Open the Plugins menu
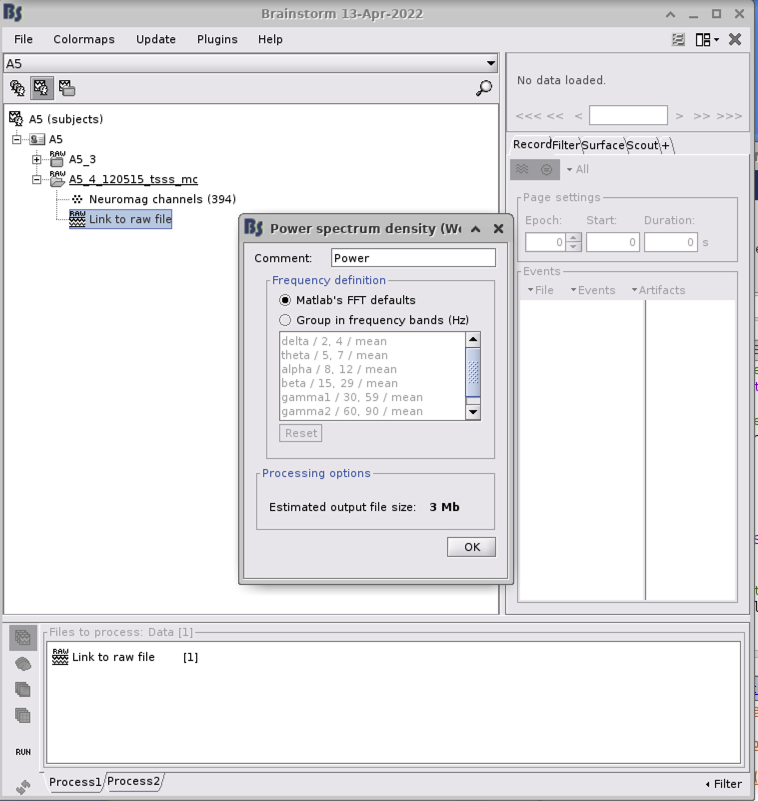Viewport: 758px width, 801px height. click(217, 39)
